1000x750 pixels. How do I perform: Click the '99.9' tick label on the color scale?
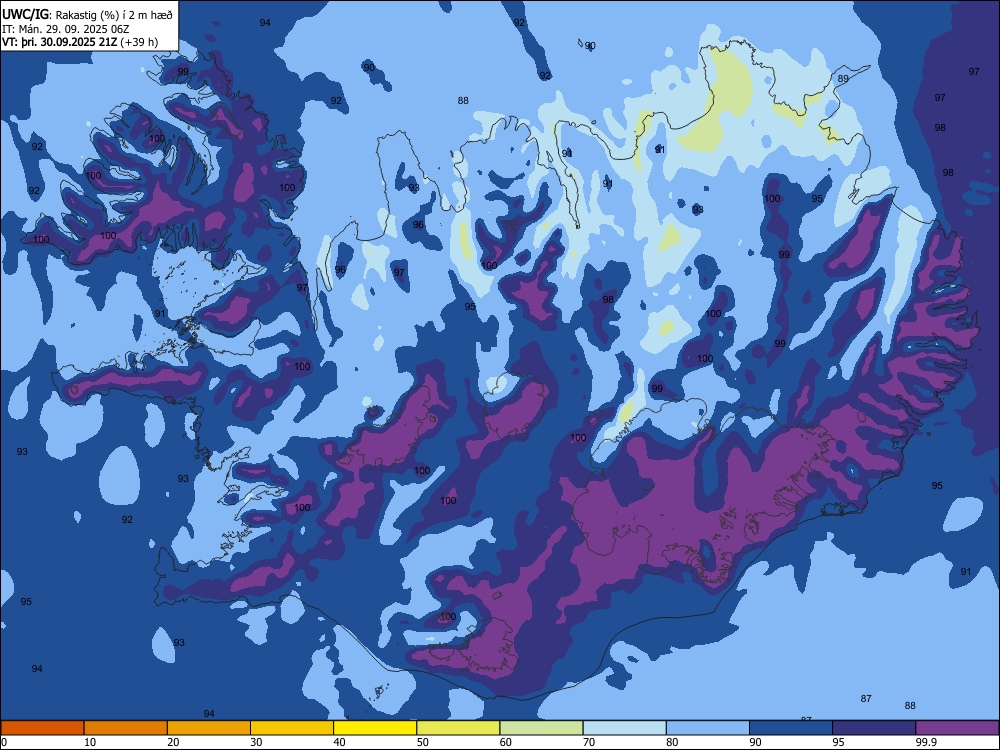tap(925, 742)
